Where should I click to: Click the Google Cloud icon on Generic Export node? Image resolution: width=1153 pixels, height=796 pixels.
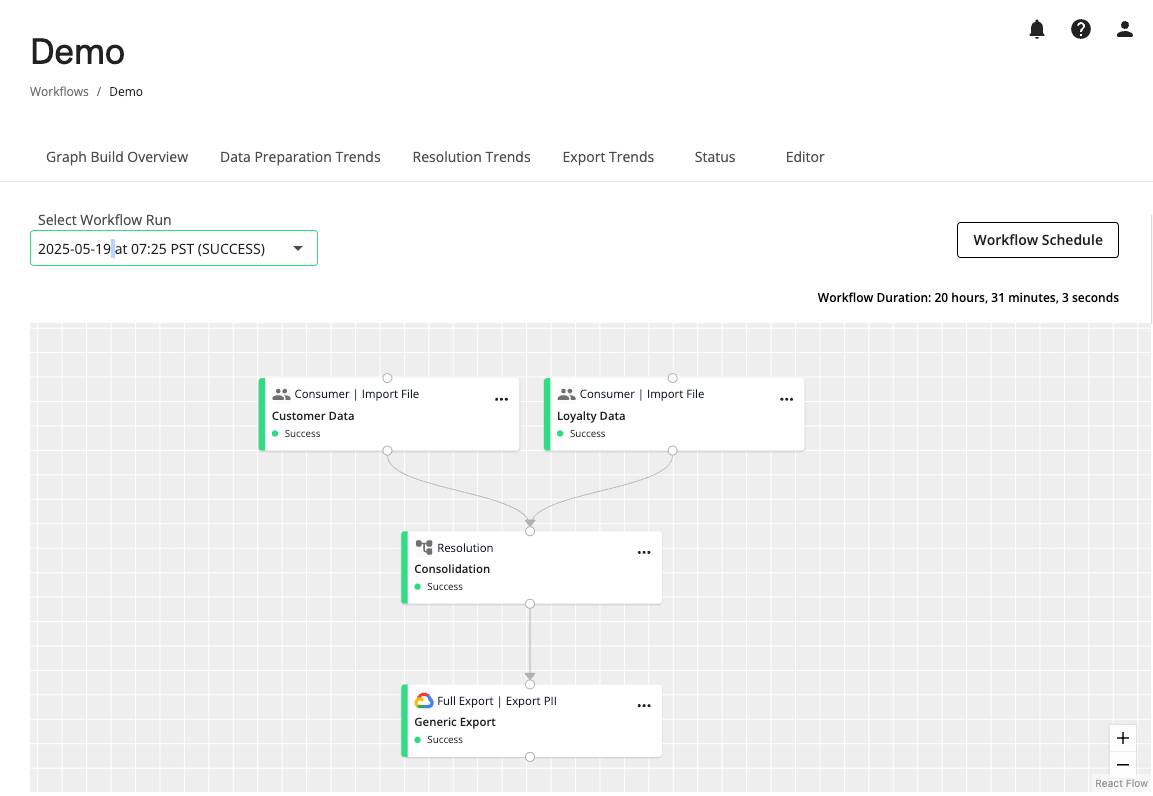tap(424, 700)
